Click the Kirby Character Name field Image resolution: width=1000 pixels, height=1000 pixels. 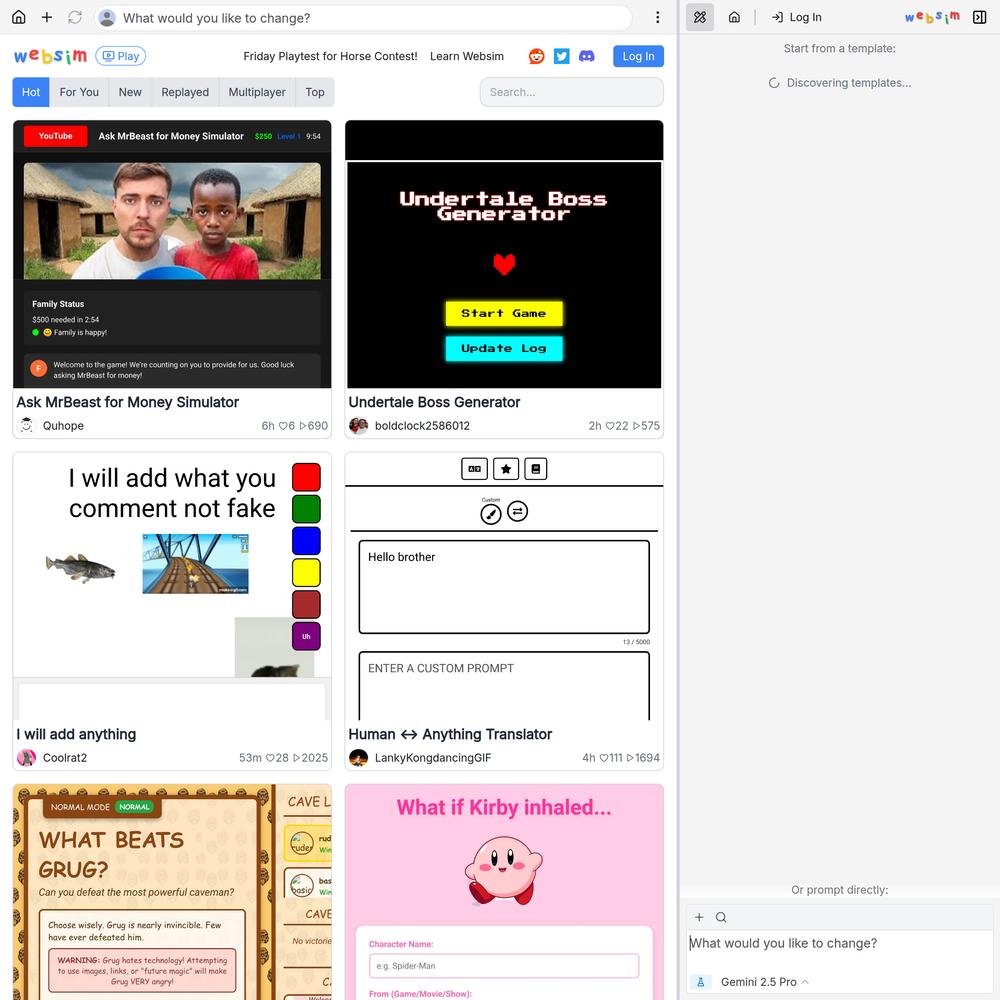tap(504, 966)
